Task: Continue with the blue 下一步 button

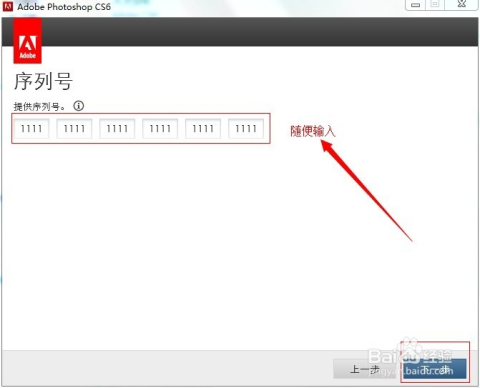Action: pos(435,369)
